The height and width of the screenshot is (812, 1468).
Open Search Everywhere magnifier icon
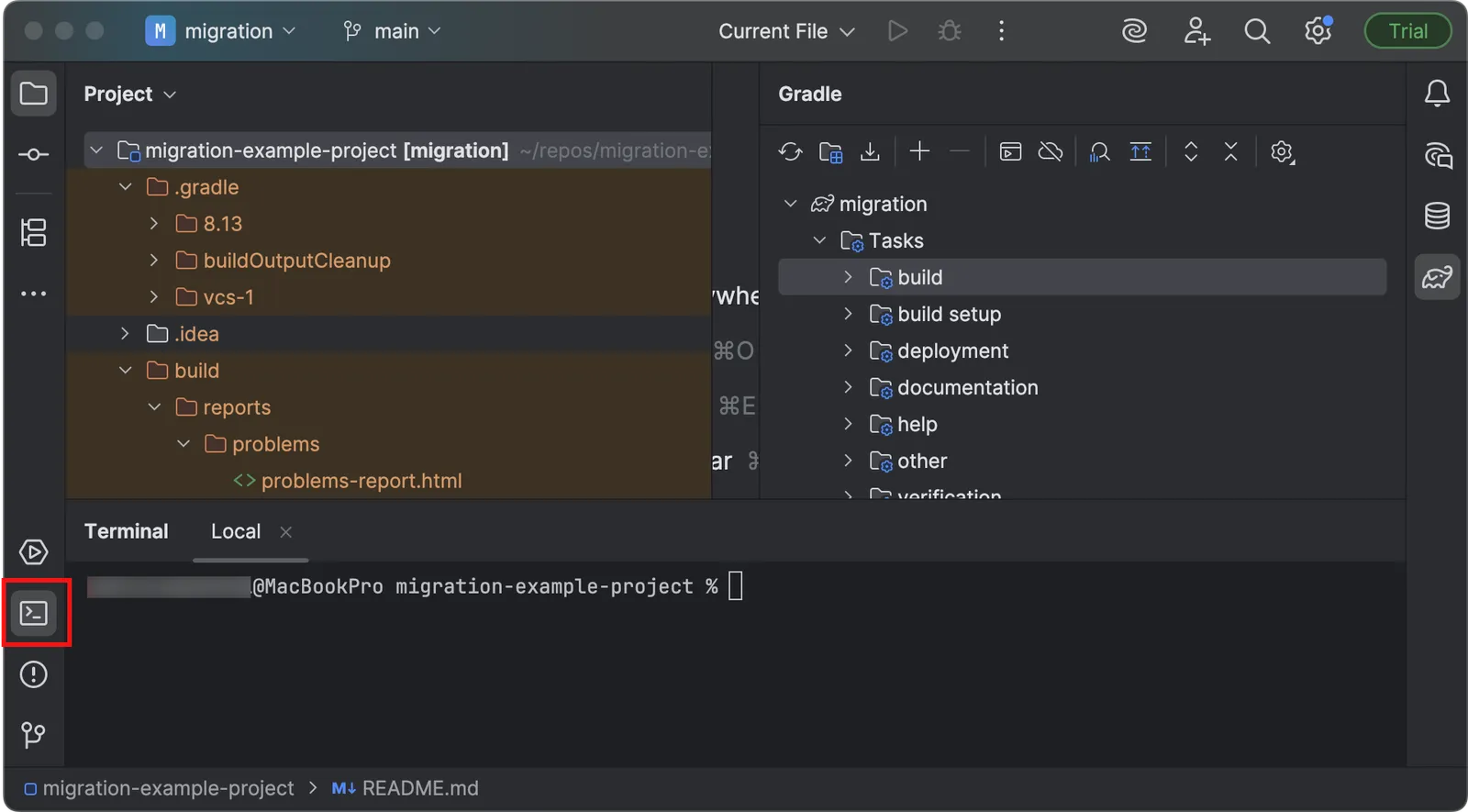pos(1257,31)
